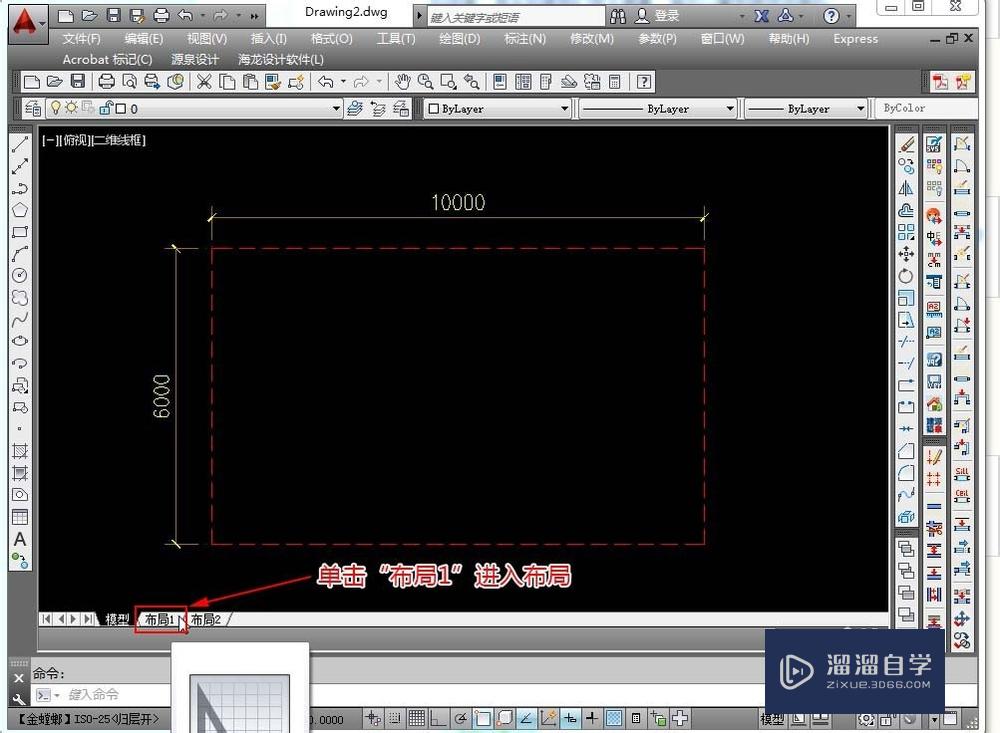This screenshot has width=1000, height=733.
Task: Click the Open file folder icon
Action: (x=55, y=82)
